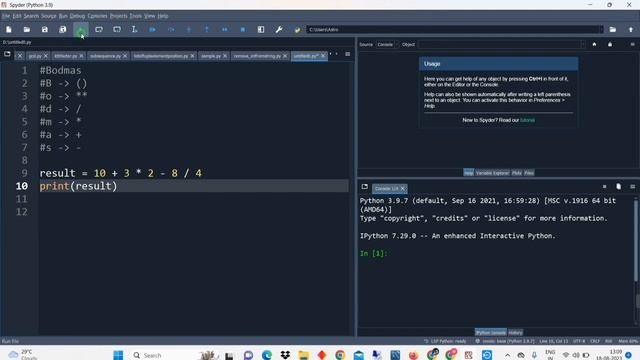Save all open files

(x=62, y=29)
